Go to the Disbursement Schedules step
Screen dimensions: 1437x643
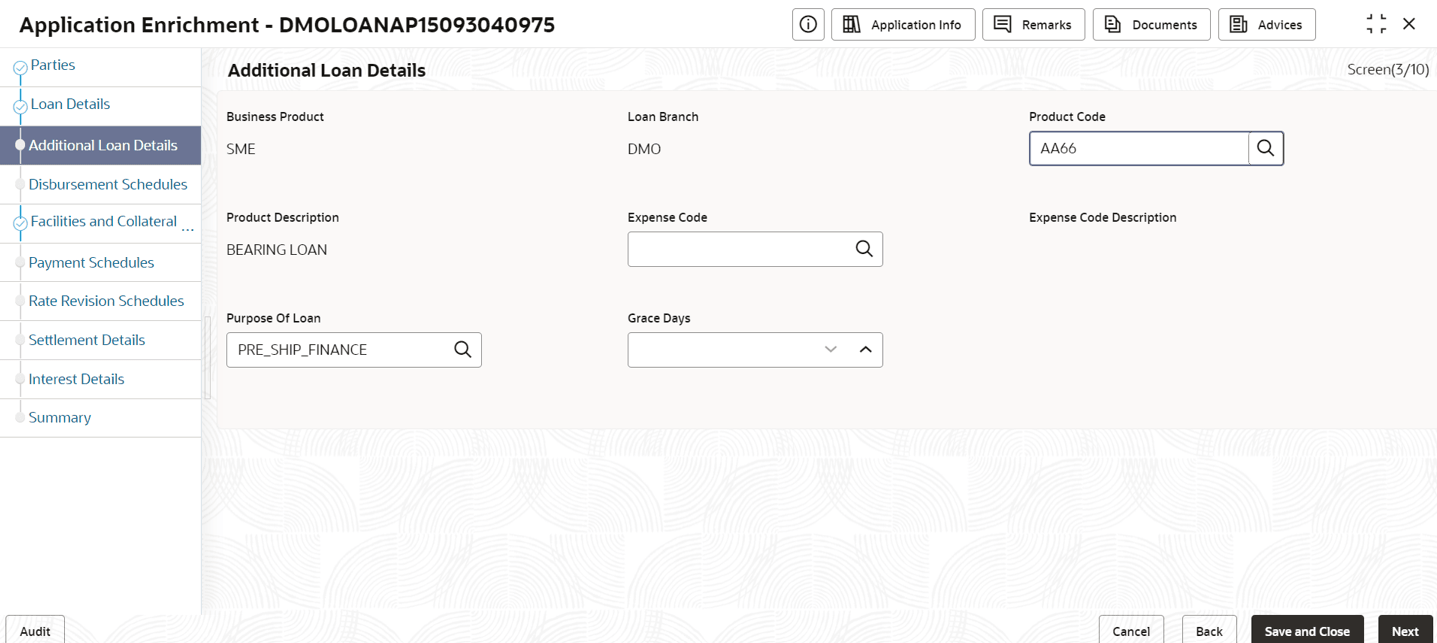[108, 184]
